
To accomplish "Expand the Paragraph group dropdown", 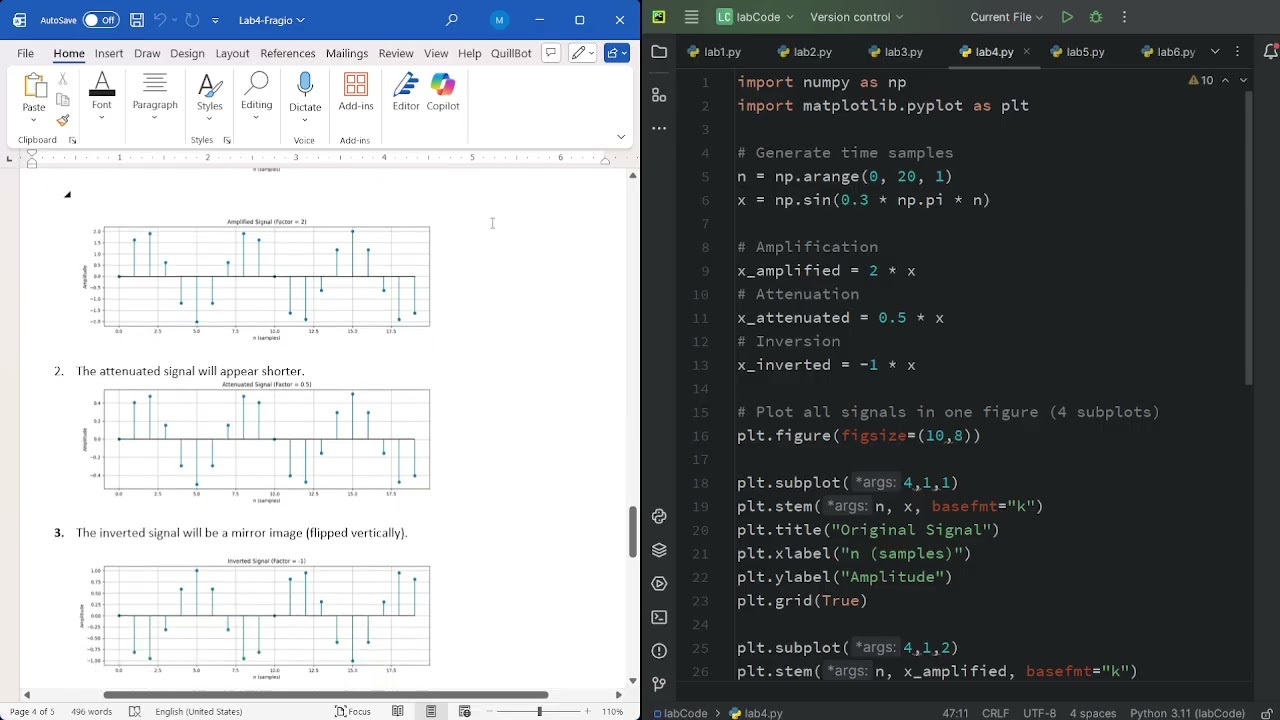I will coord(154,118).
